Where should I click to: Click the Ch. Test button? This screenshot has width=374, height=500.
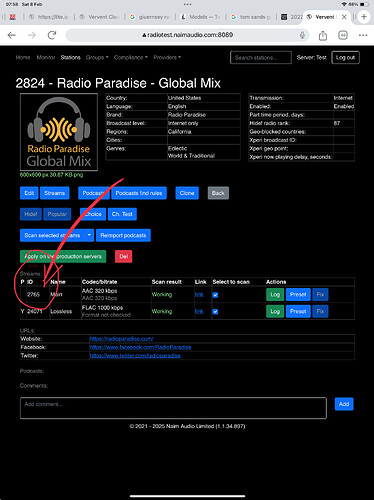pyautogui.click(x=122, y=214)
